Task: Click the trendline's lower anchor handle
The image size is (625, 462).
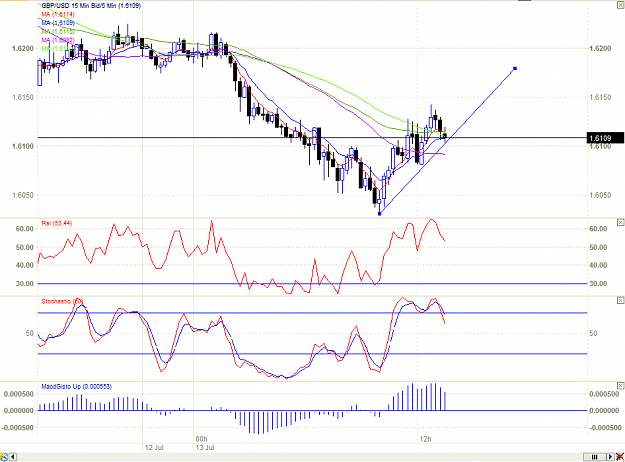Action: point(379,214)
